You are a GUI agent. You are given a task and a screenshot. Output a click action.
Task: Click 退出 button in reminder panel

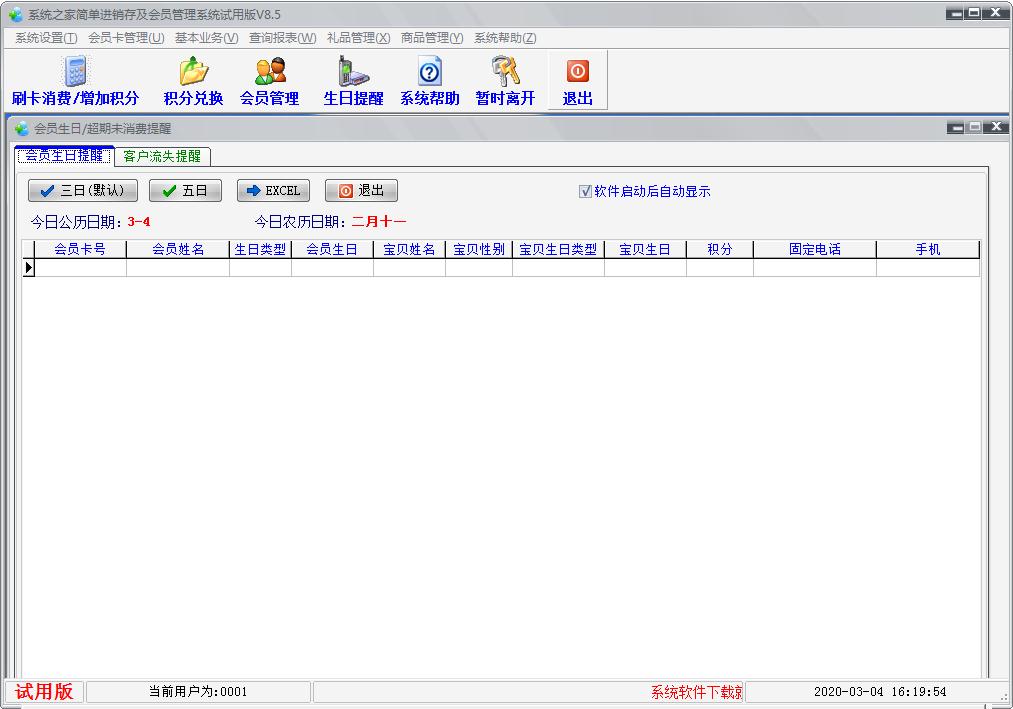(x=361, y=191)
